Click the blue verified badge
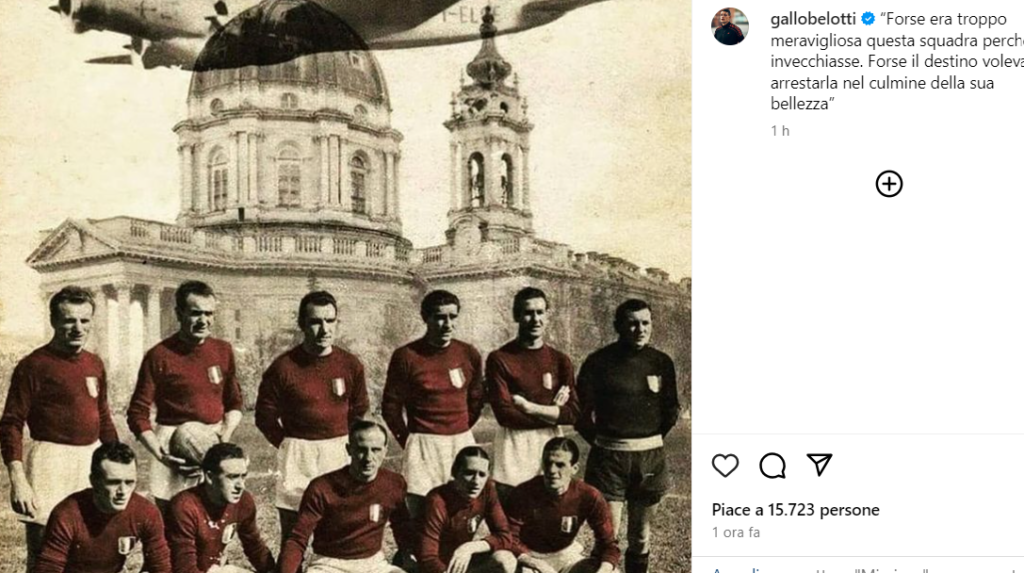1024x573 pixels. (x=868, y=19)
